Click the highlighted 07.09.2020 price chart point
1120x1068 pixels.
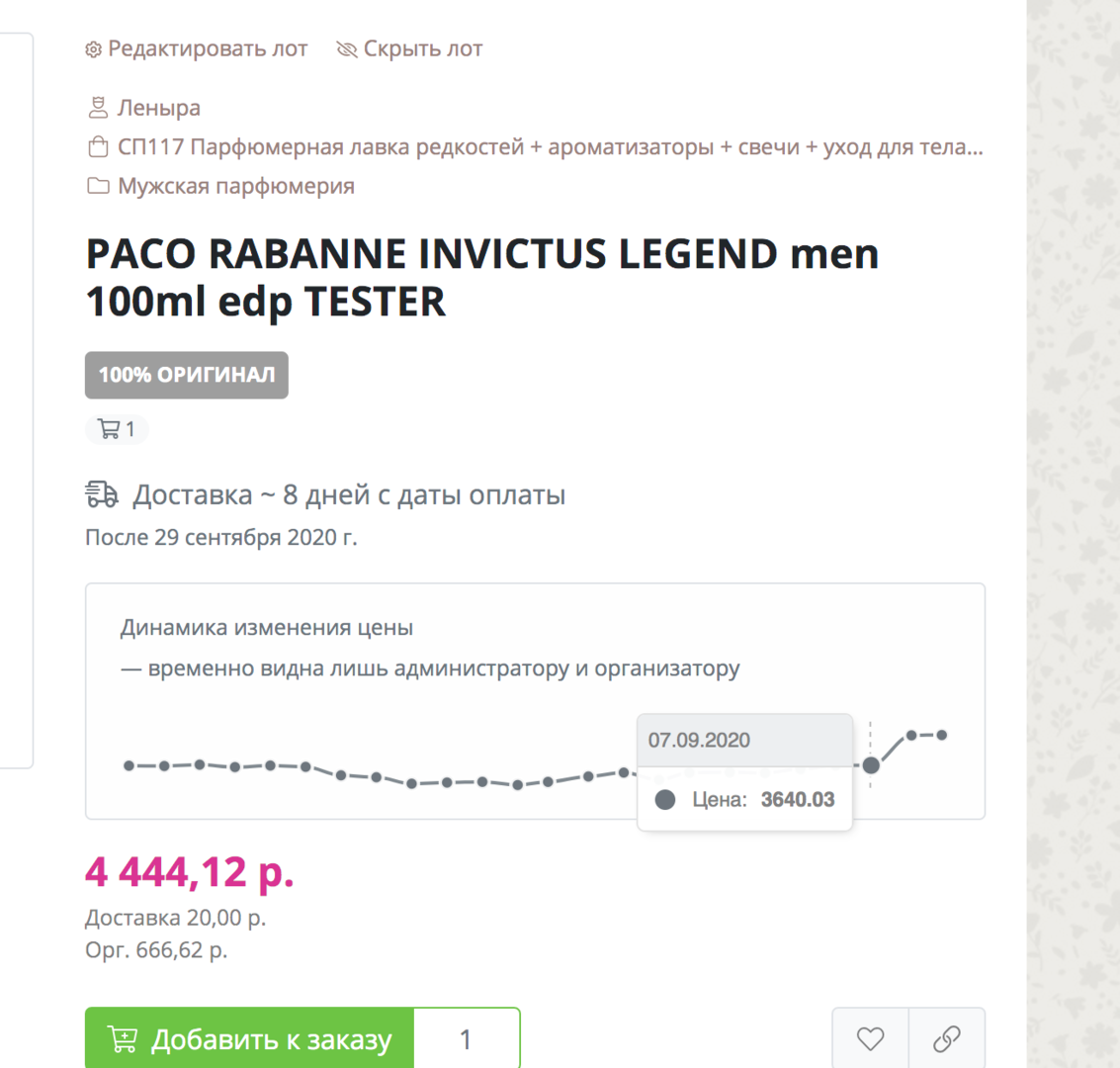click(x=871, y=764)
